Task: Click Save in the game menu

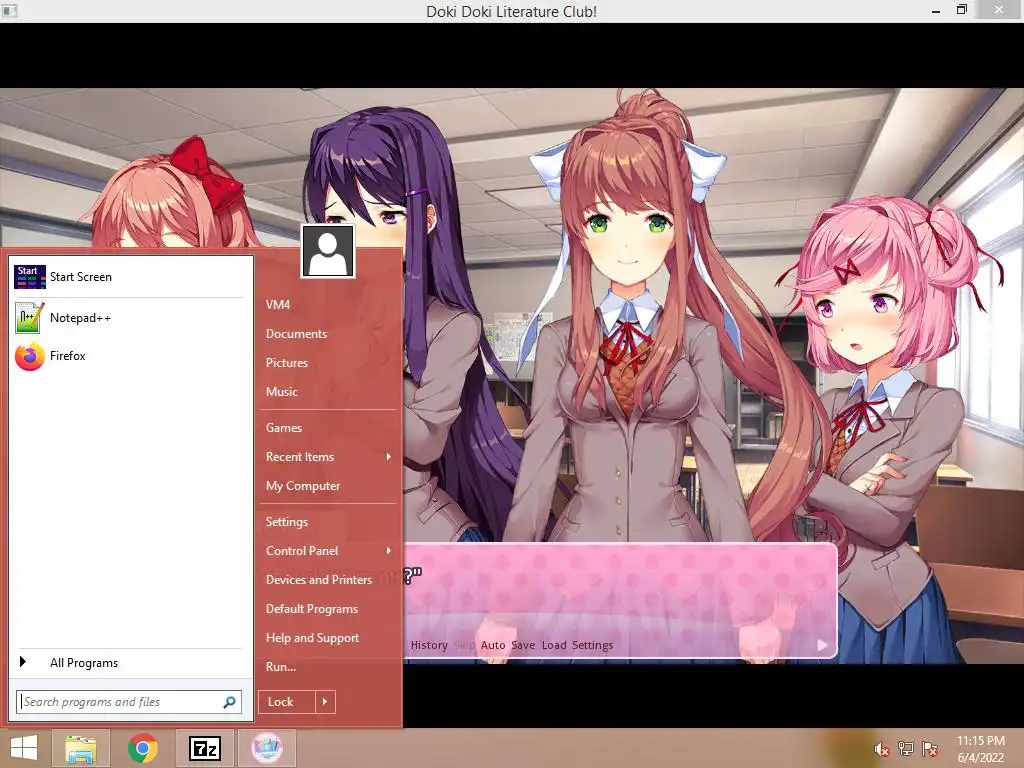Action: [x=523, y=645]
